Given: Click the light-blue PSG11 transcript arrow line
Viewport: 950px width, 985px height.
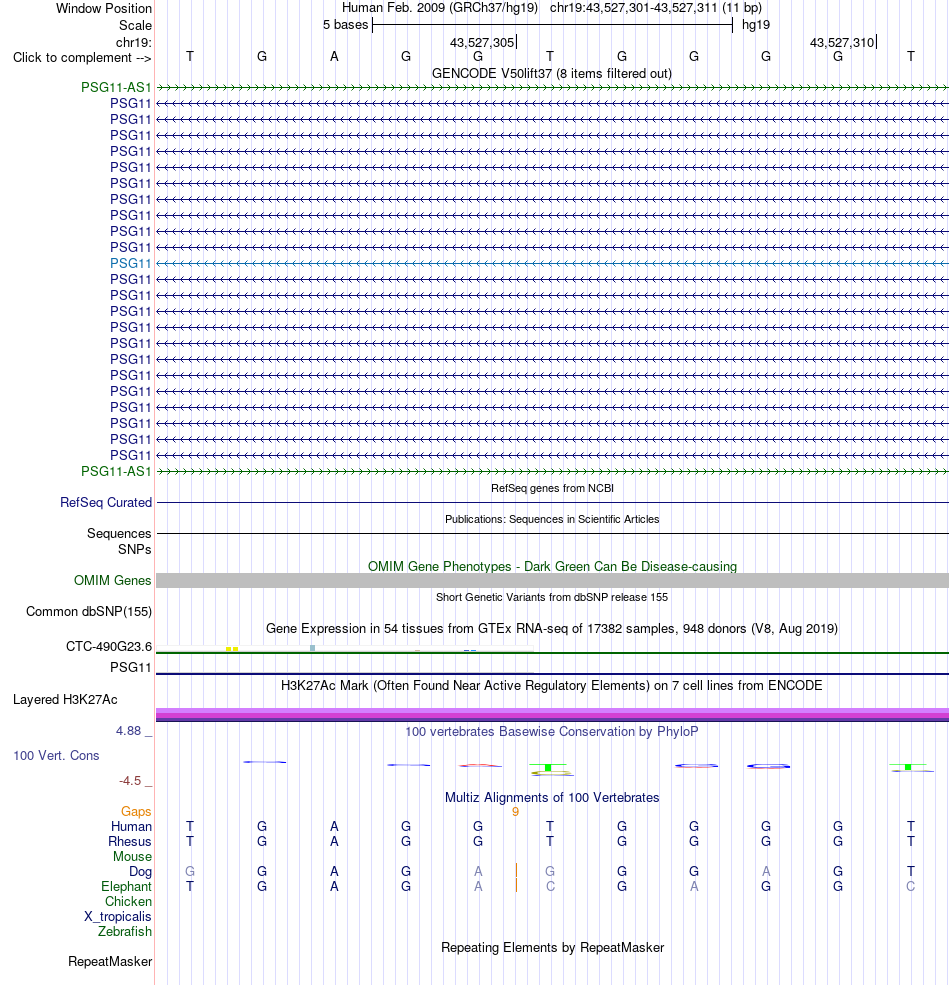Looking at the screenshot, I should [552, 263].
